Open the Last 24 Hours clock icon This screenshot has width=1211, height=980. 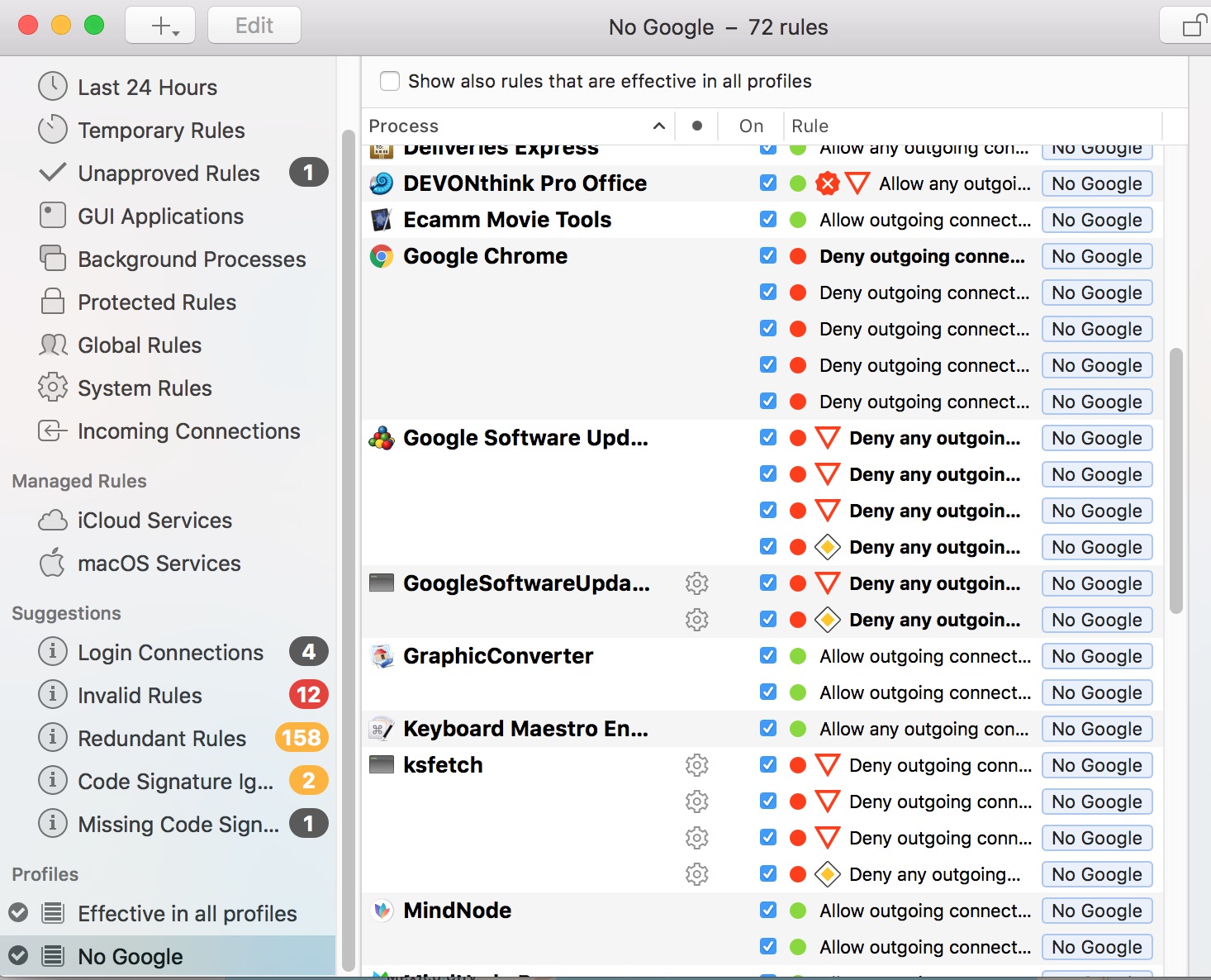click(x=53, y=86)
